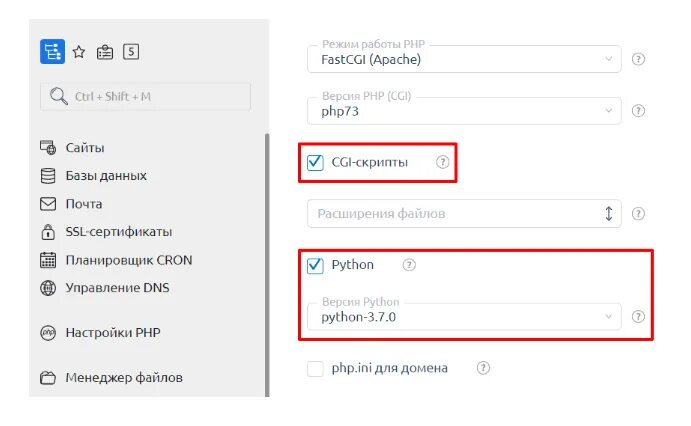
Task: Open favorites star icon
Action: point(79,52)
